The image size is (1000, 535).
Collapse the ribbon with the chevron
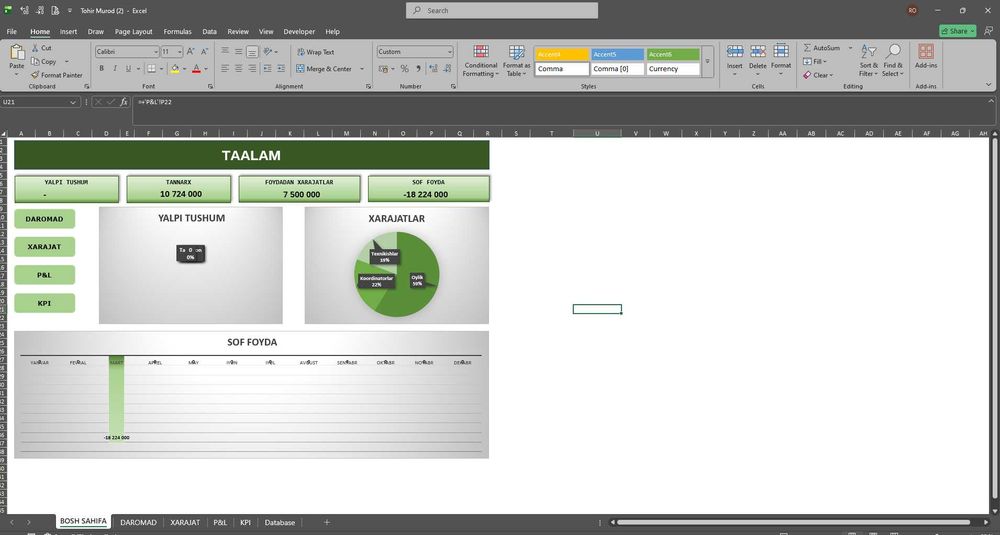tap(989, 85)
